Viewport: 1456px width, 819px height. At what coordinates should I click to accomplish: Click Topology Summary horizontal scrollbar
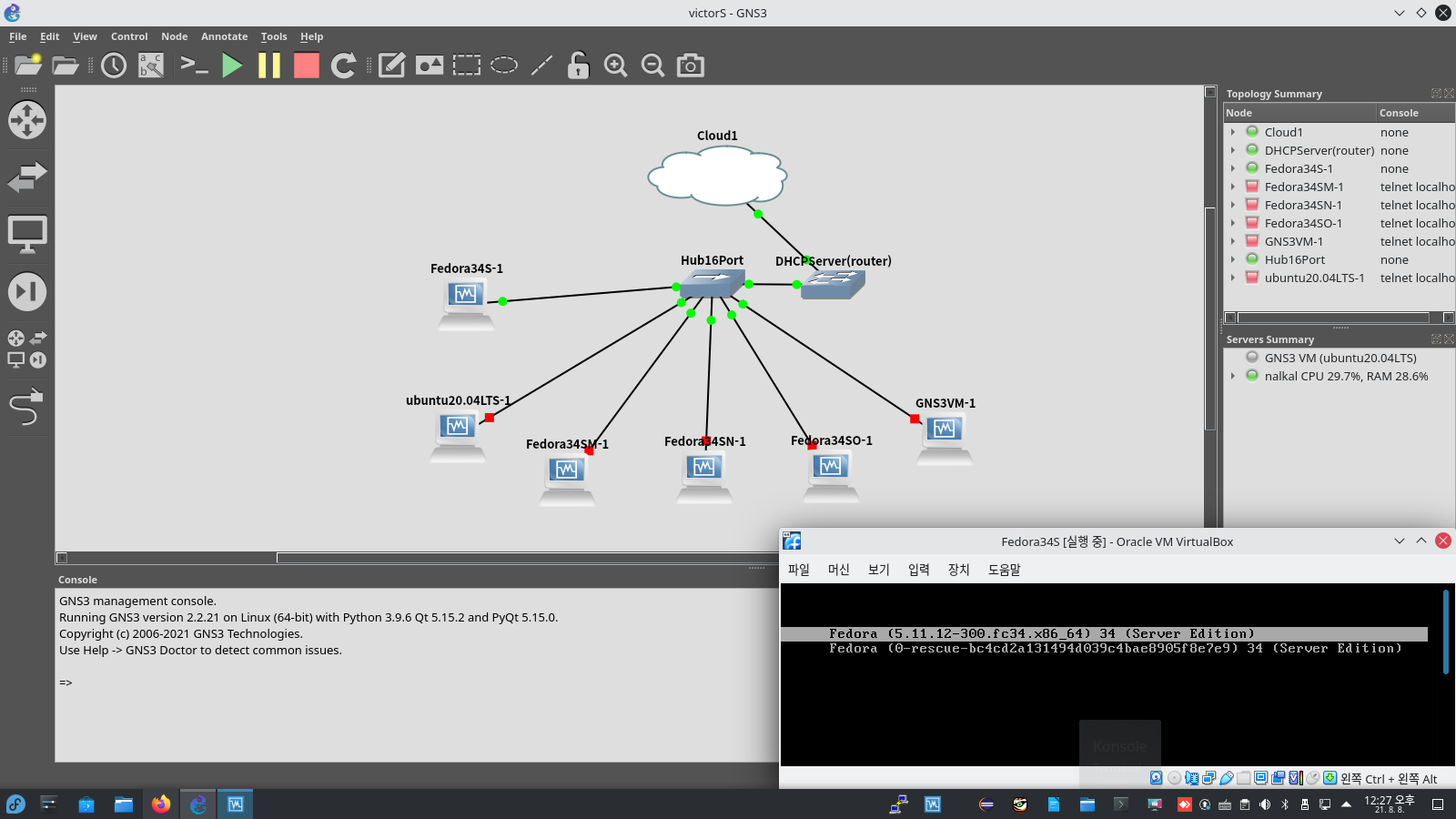[x=1333, y=318]
